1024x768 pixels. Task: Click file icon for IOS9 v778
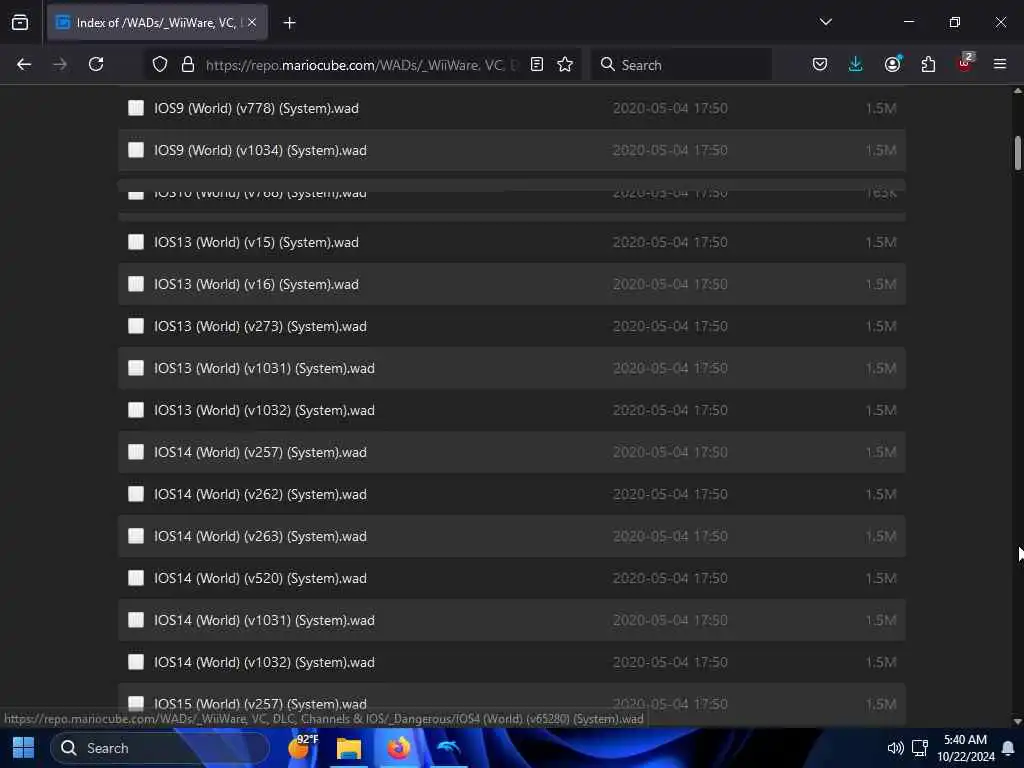(136, 108)
